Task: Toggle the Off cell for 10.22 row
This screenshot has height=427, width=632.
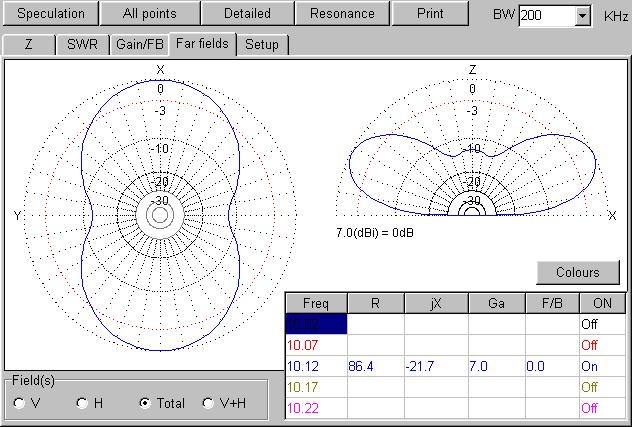Action: click(x=602, y=409)
